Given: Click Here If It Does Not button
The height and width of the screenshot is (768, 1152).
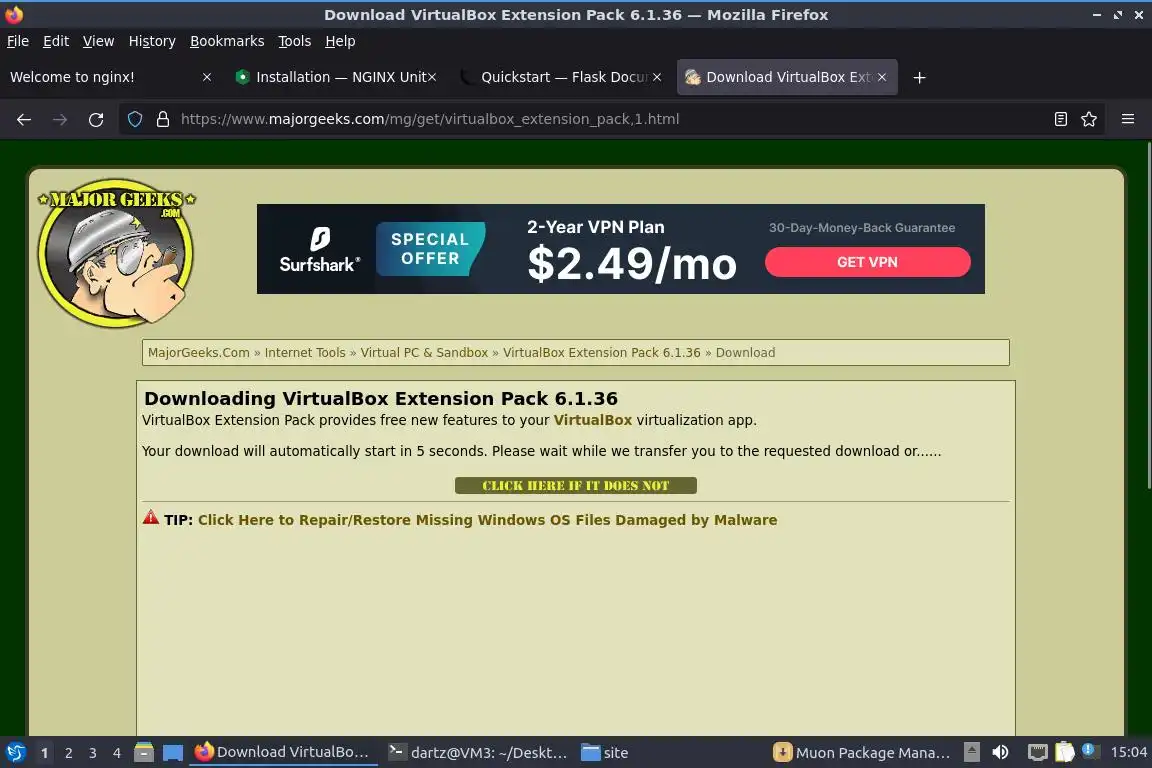Looking at the screenshot, I should (575, 486).
